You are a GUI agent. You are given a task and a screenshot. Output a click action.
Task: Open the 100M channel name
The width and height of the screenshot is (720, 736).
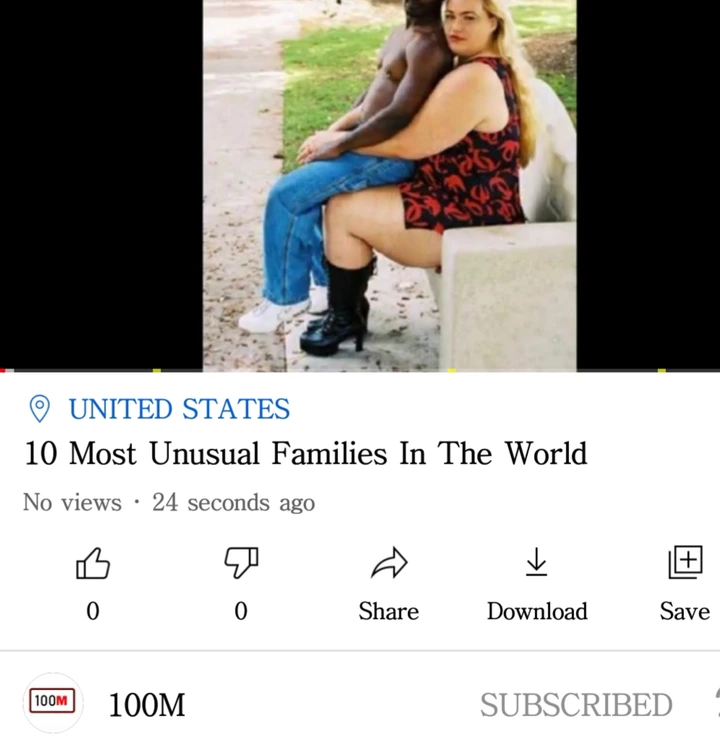[147, 705]
